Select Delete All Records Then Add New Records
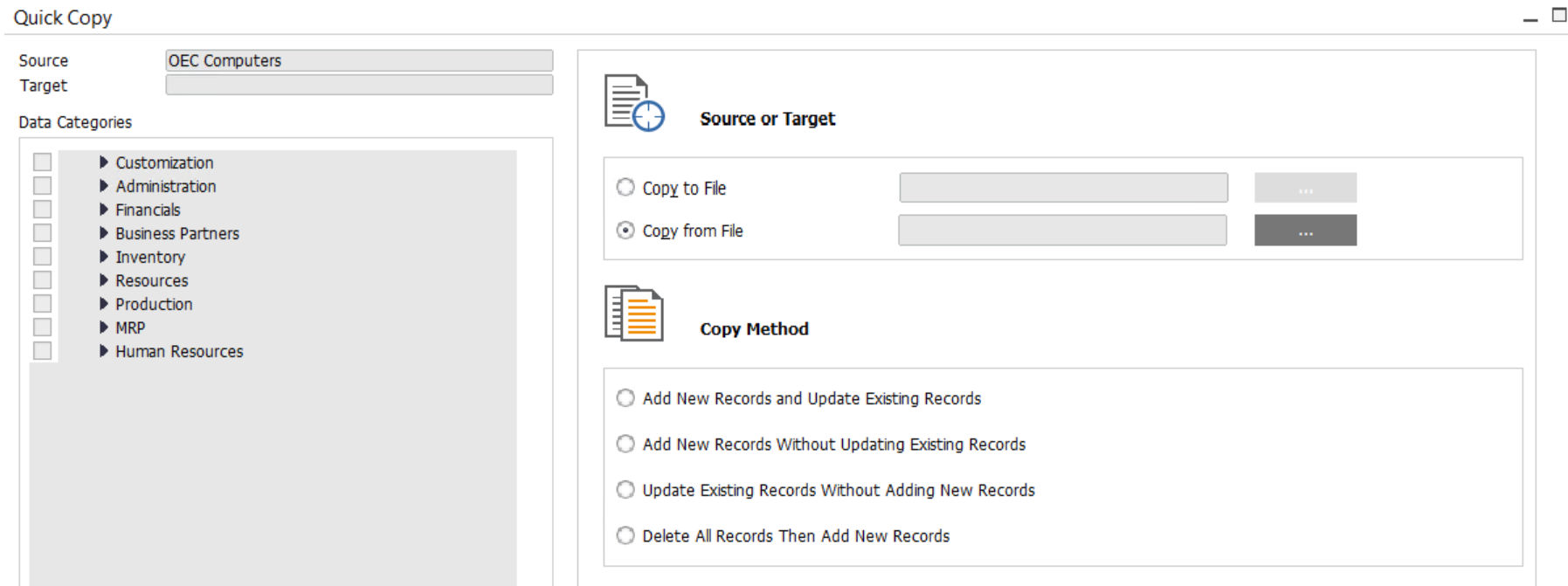 point(625,535)
